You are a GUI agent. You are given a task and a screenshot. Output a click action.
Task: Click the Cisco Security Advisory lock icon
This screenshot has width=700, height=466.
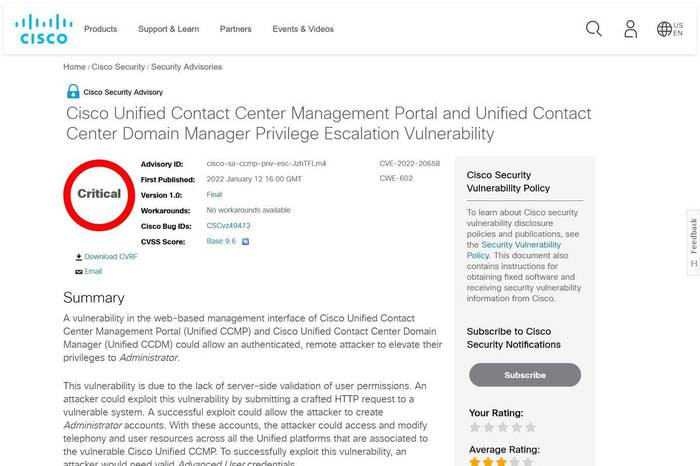click(73, 92)
